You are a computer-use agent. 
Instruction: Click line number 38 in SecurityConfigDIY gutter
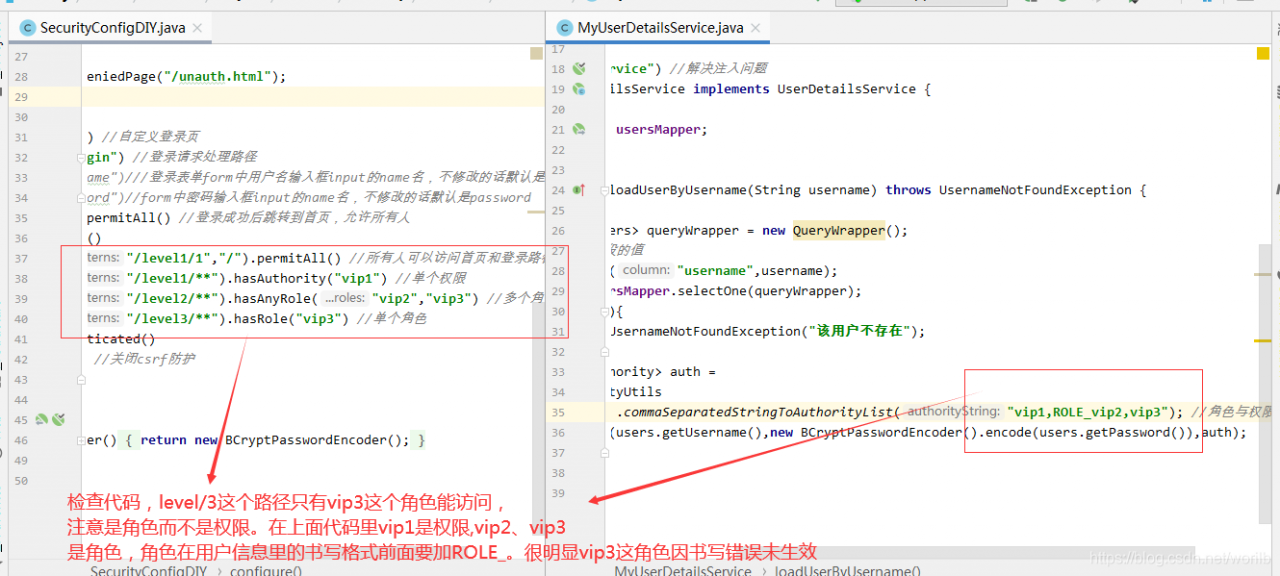coord(22,279)
